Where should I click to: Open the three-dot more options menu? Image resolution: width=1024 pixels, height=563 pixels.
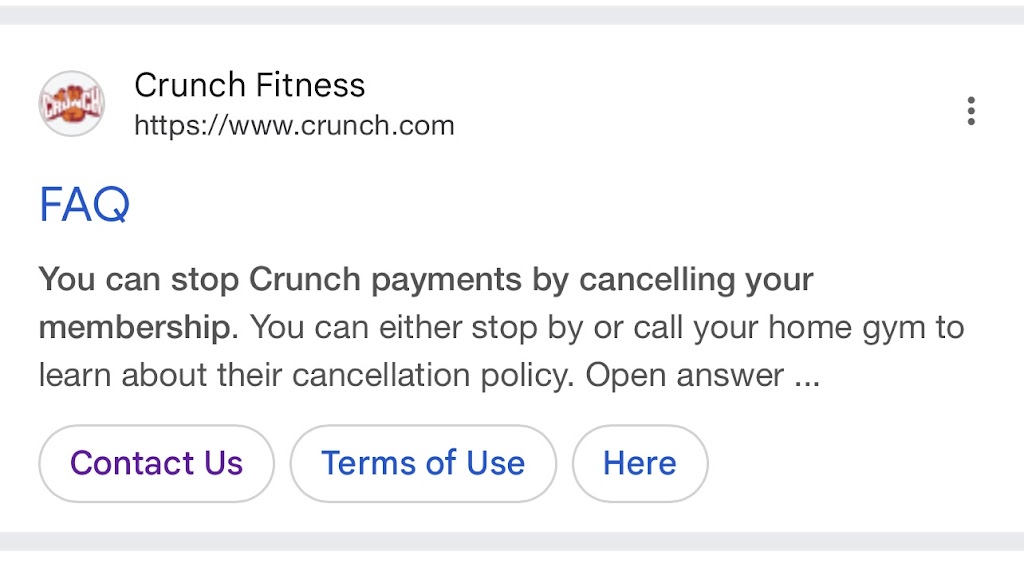pyautogui.click(x=970, y=111)
